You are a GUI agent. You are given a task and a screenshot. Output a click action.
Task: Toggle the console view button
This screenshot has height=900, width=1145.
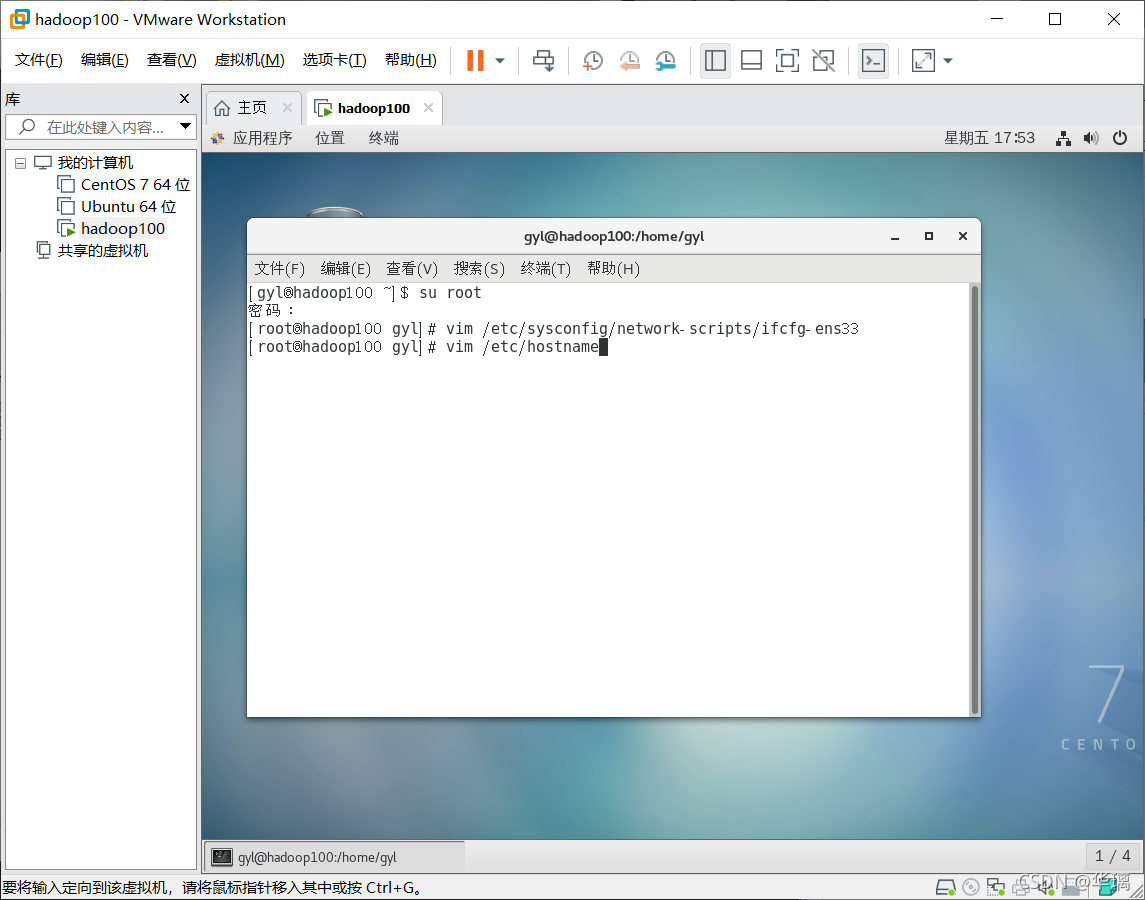[873, 61]
